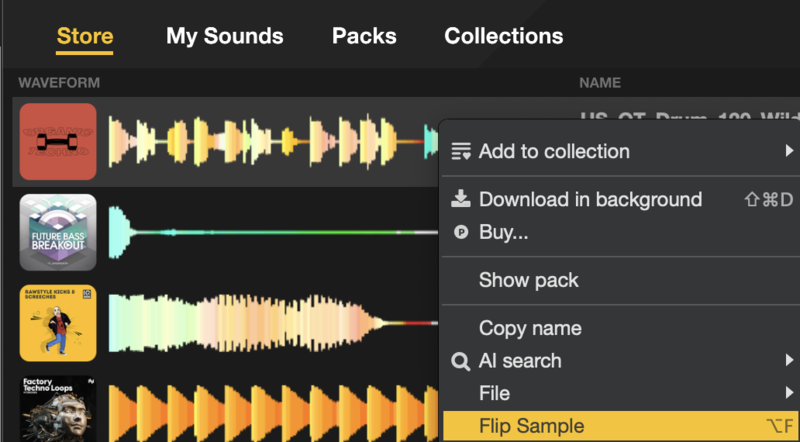This screenshot has height=442, width=800.
Task: Expand the File submenu arrow
Action: tap(789, 393)
